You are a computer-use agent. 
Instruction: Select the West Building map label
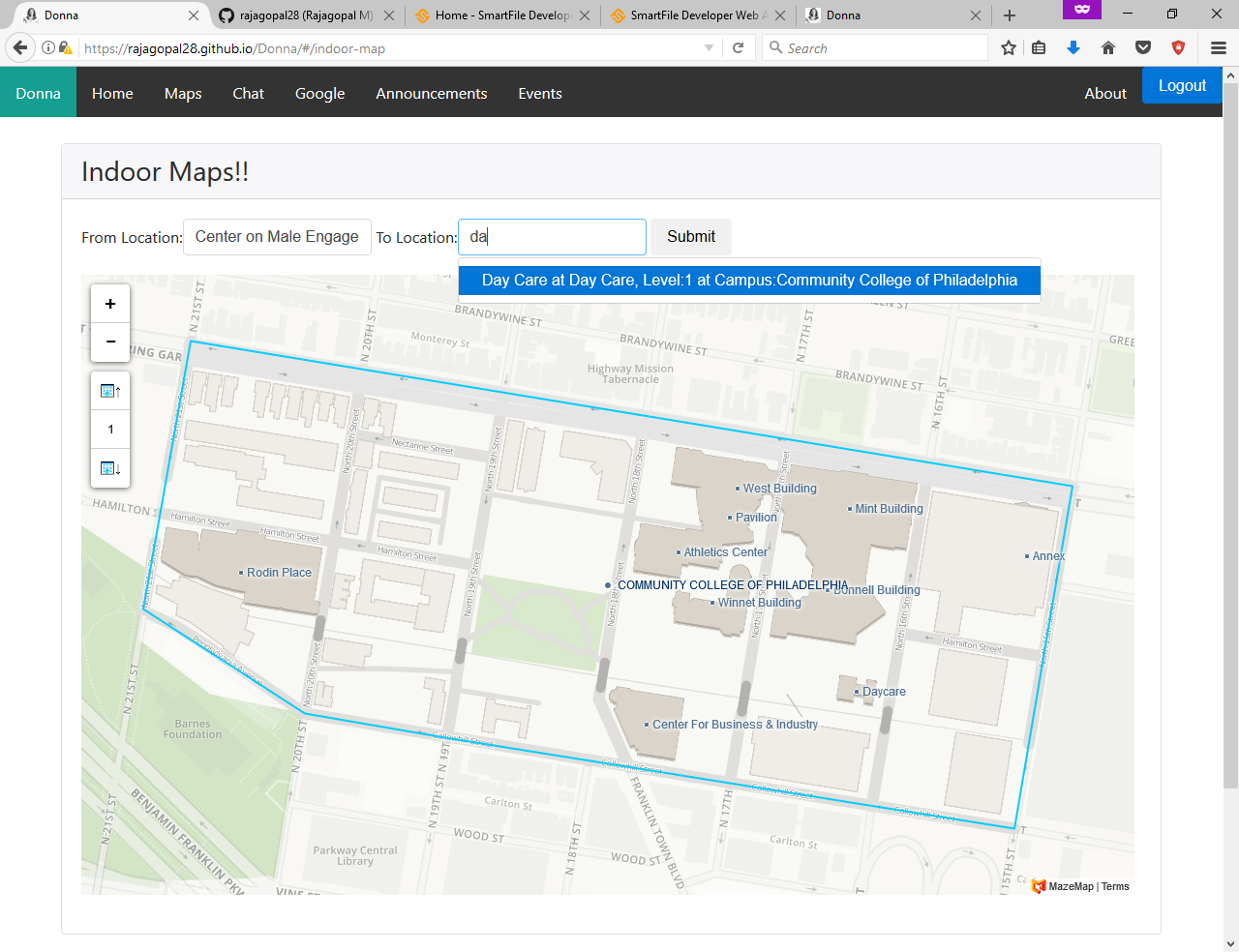pos(779,489)
